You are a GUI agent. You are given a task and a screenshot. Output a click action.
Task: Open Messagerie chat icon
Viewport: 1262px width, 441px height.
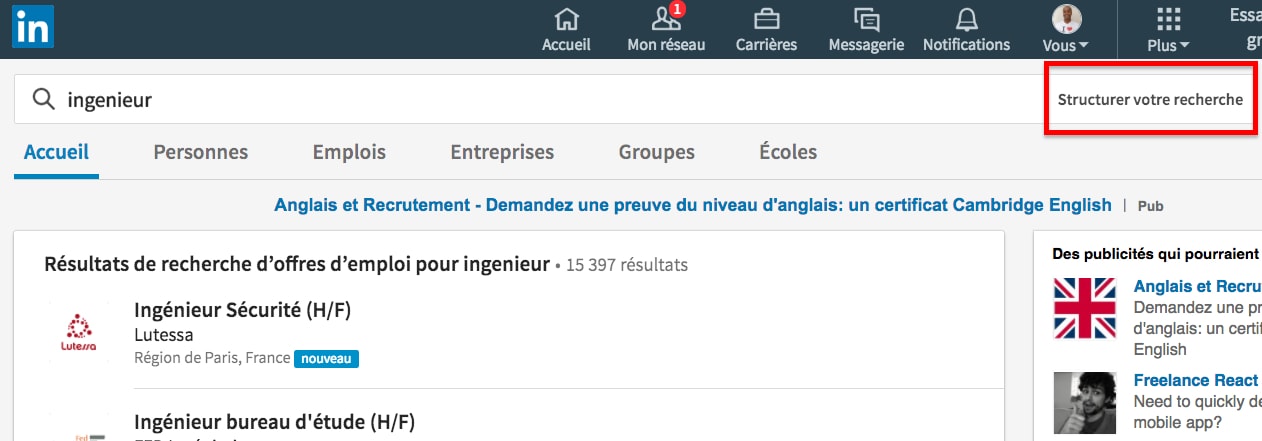click(866, 19)
